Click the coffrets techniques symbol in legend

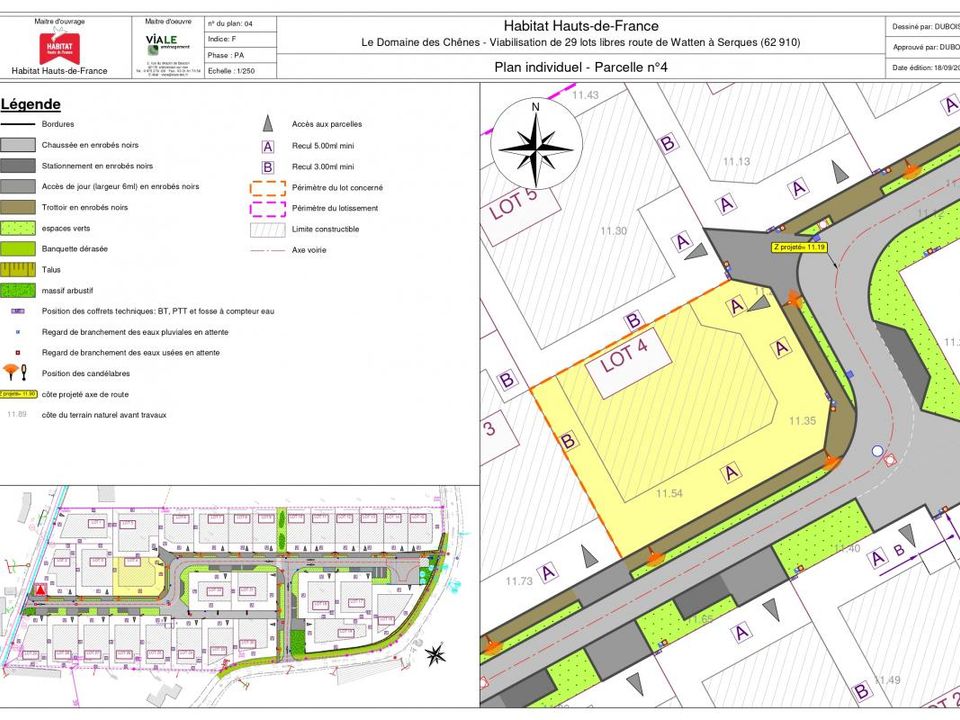pos(18,311)
